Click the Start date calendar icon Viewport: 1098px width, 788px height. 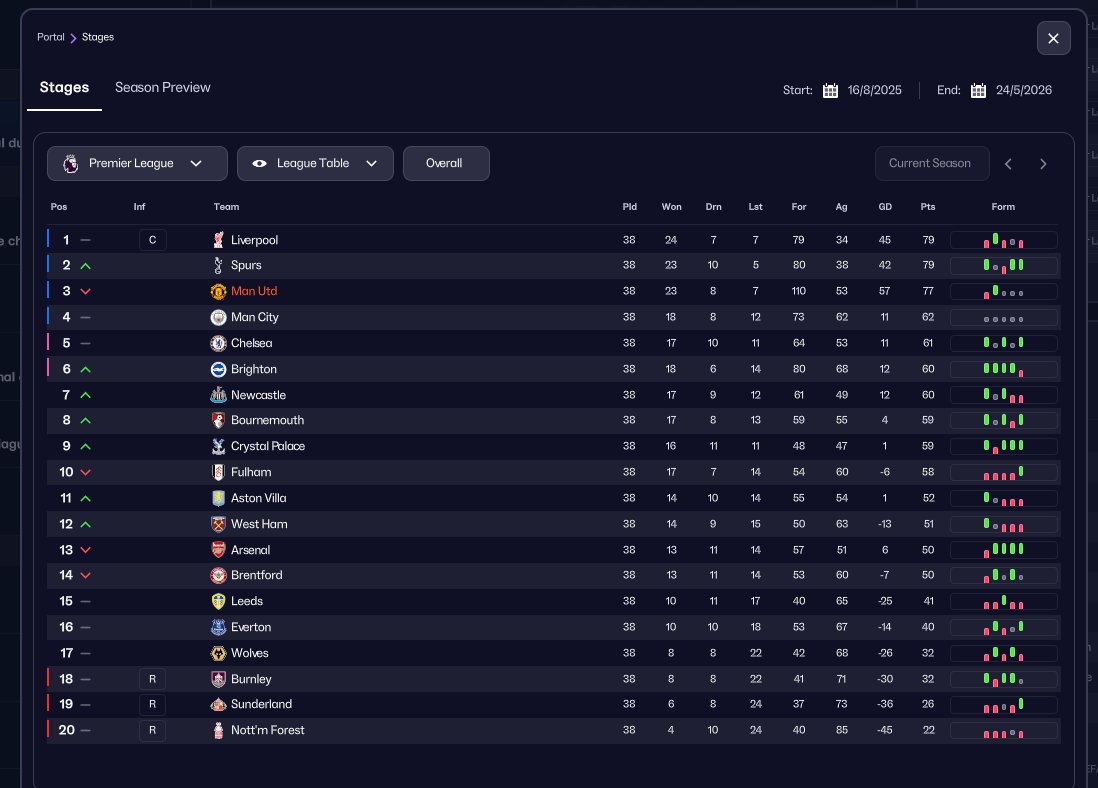click(x=830, y=90)
